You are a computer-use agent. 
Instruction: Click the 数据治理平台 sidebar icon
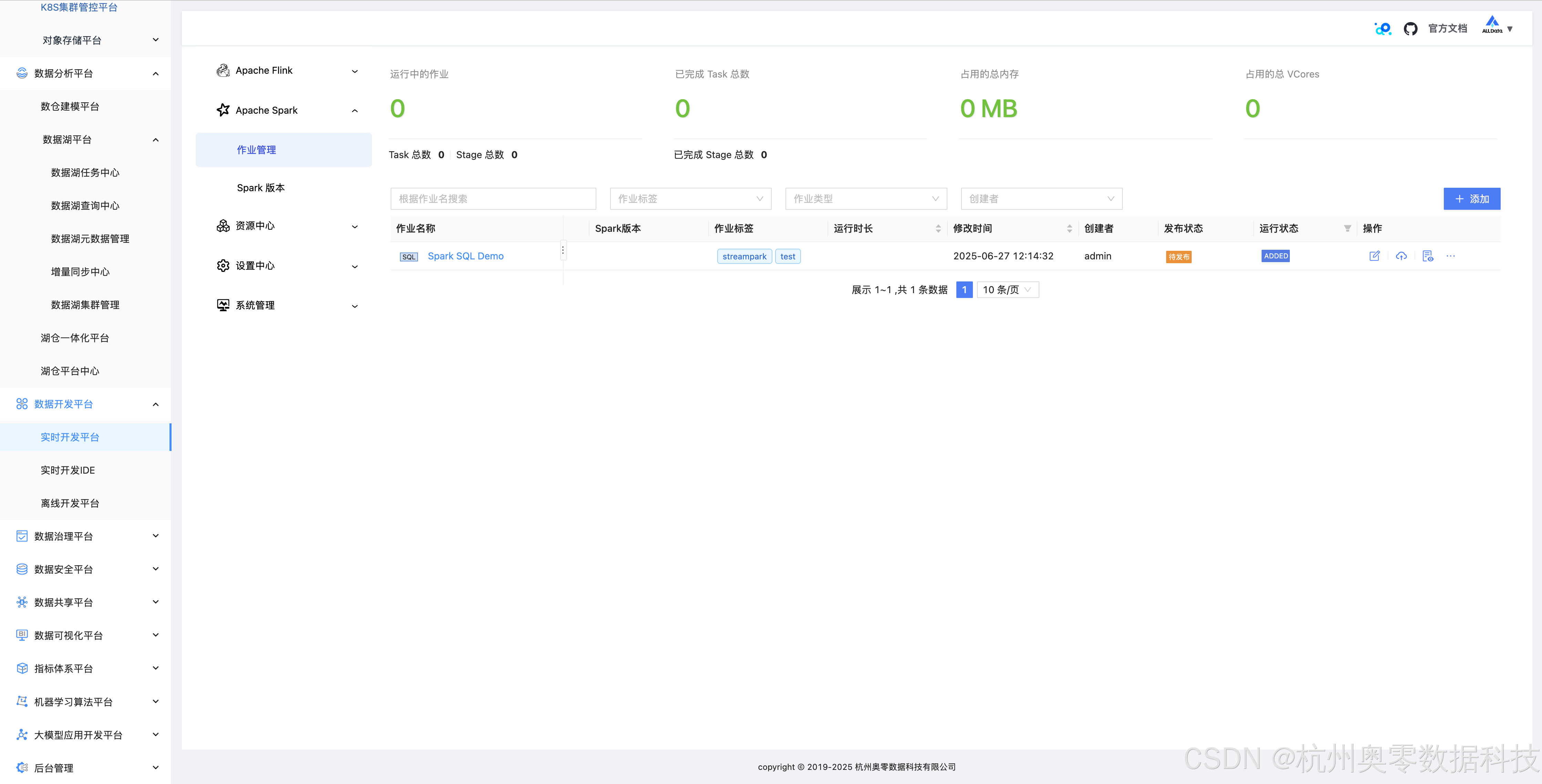pos(22,536)
